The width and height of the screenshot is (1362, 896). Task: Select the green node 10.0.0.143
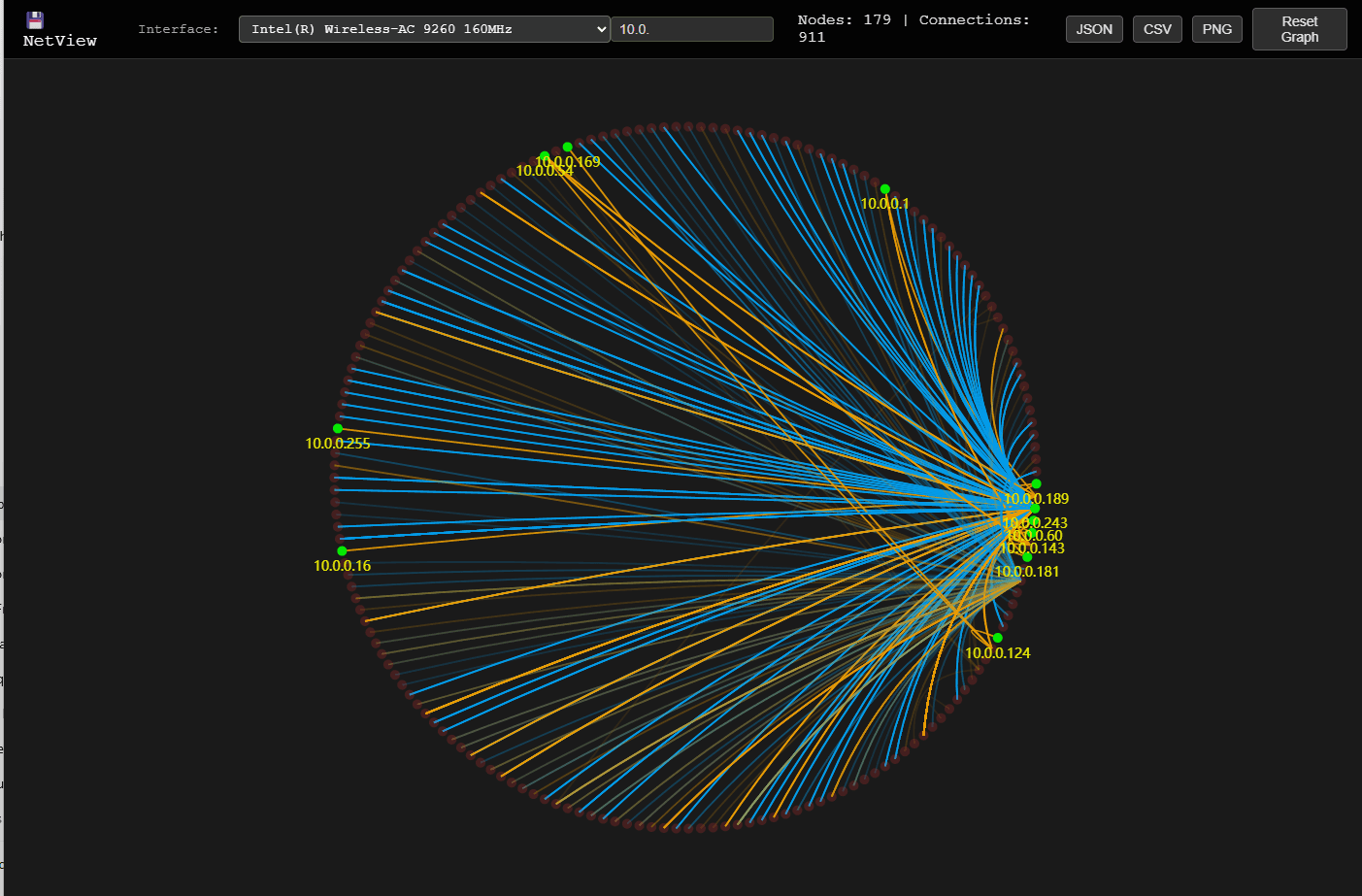[x=1033, y=532]
